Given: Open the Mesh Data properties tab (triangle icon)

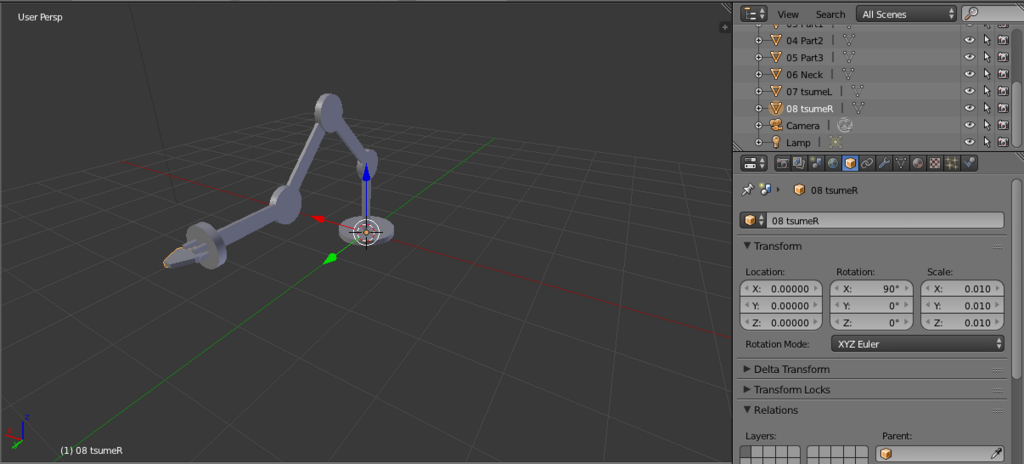Looking at the screenshot, I should point(901,163).
